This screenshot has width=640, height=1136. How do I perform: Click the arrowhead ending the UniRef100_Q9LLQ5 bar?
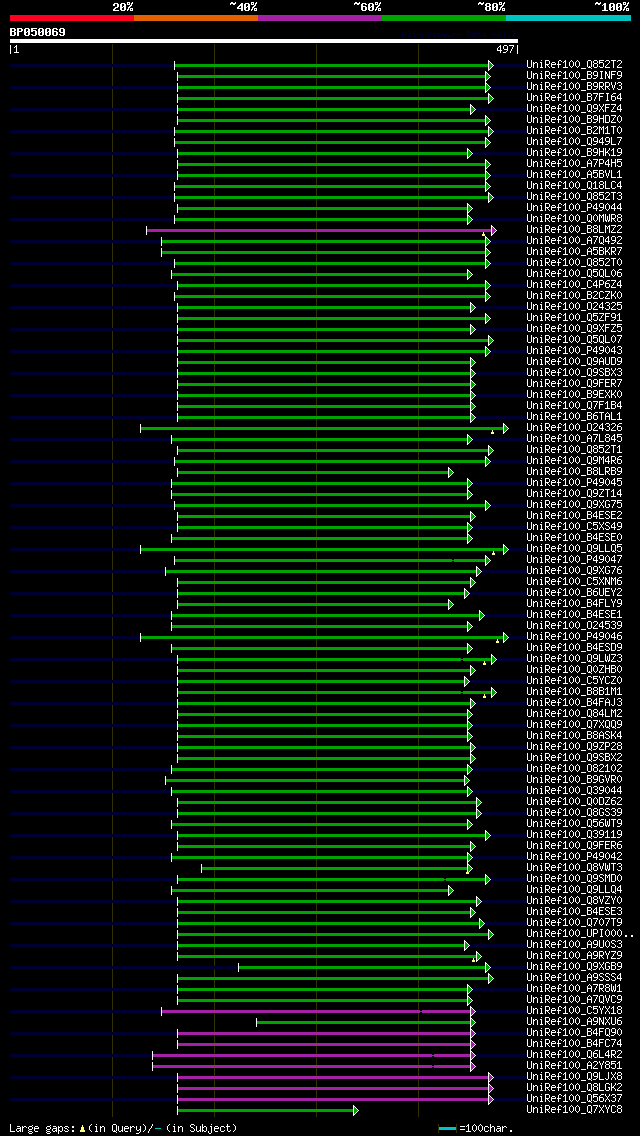(x=506, y=549)
